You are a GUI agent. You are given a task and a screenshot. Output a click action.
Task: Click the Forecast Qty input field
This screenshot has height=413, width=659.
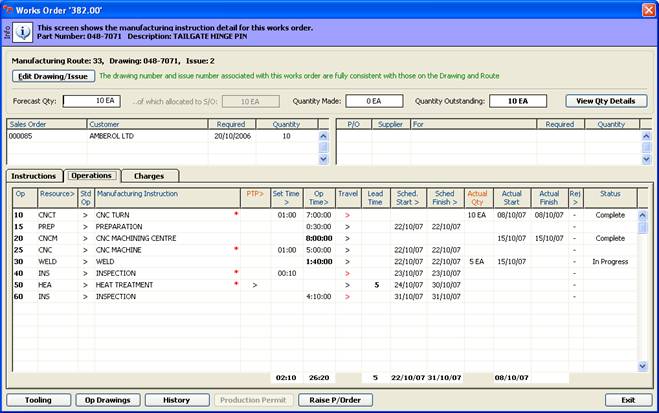point(94,101)
